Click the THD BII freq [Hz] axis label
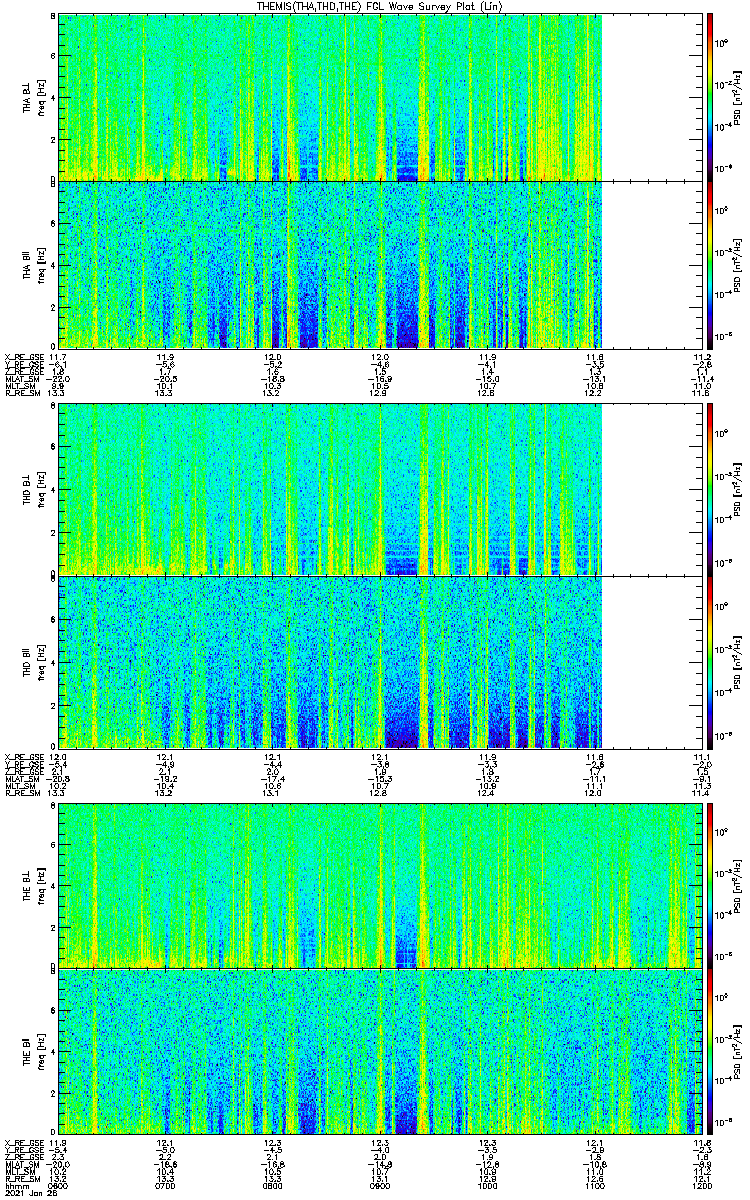The width and height of the screenshot is (750, 1200). (x=41, y=661)
